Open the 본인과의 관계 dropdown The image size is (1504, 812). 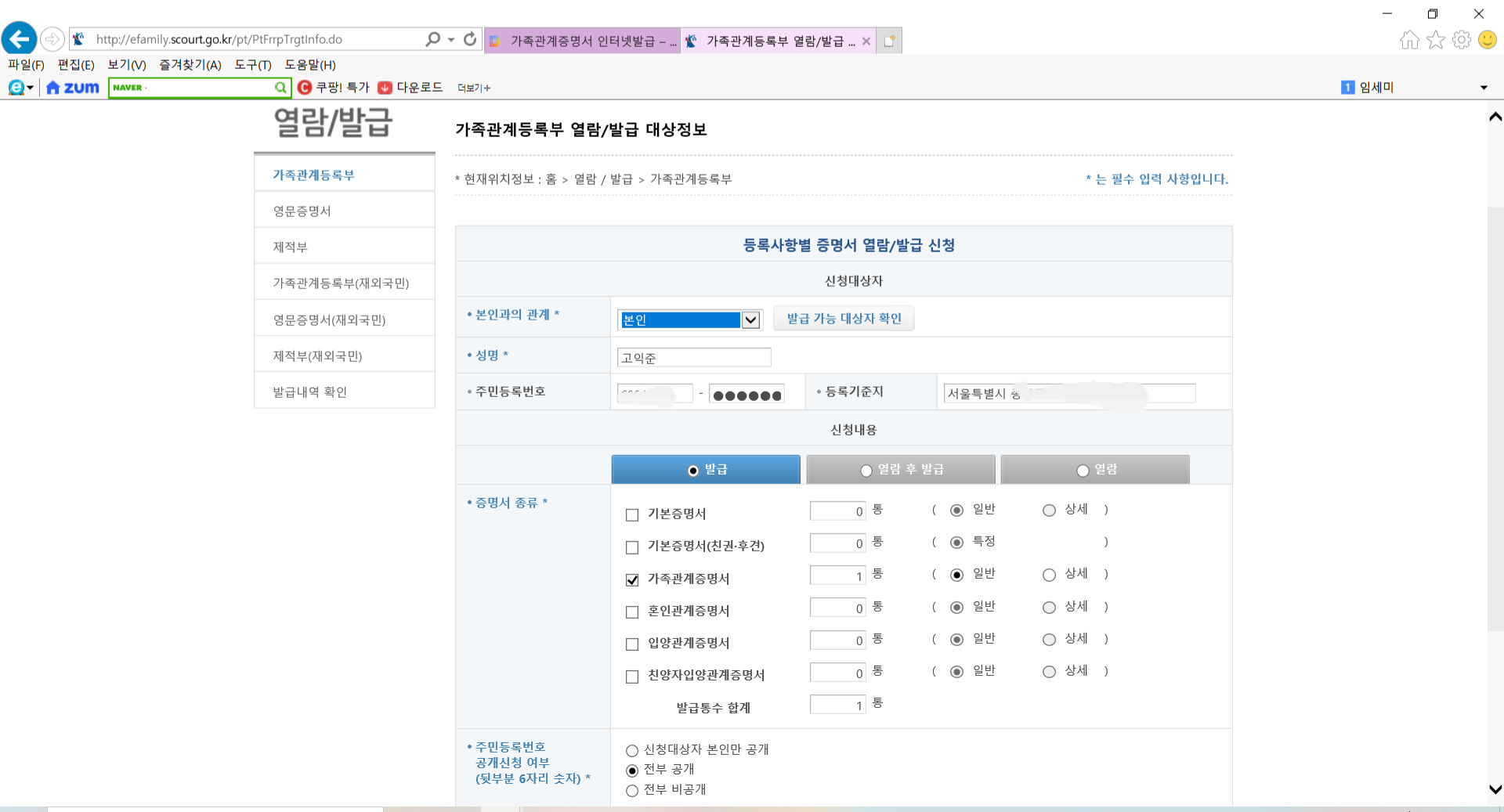pos(689,319)
